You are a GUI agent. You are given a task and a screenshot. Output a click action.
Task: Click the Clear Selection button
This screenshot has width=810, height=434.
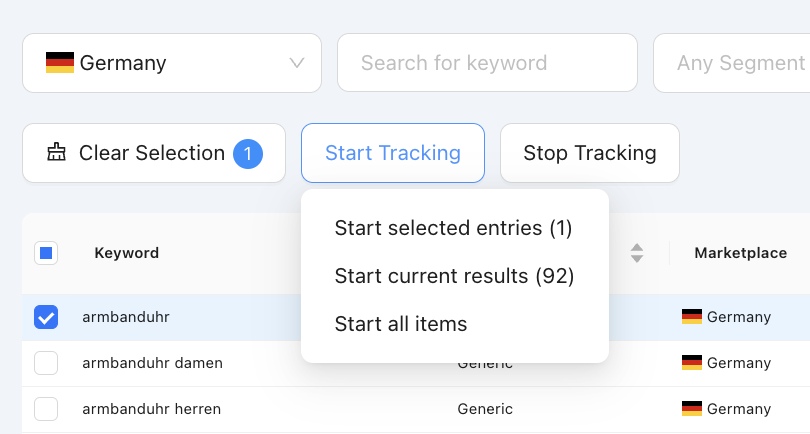click(x=154, y=153)
